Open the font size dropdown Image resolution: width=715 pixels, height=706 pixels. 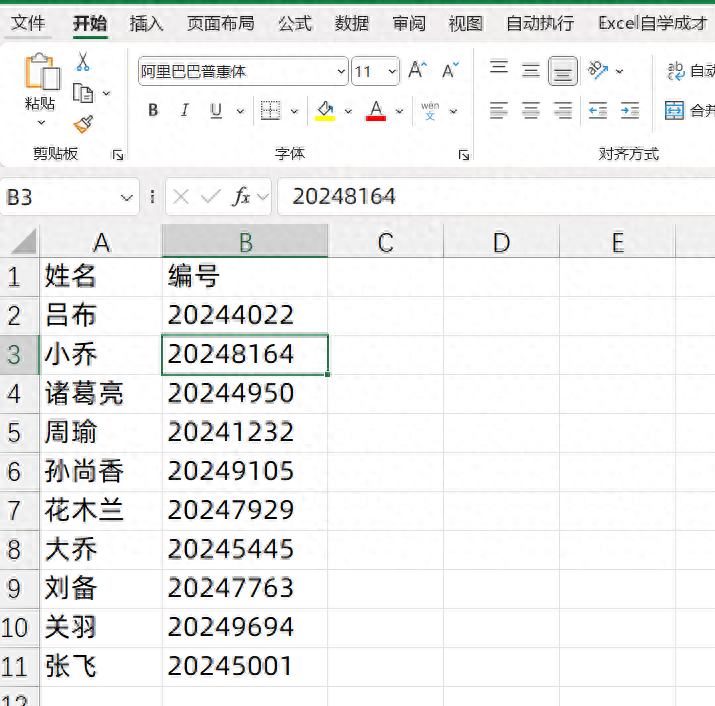392,72
